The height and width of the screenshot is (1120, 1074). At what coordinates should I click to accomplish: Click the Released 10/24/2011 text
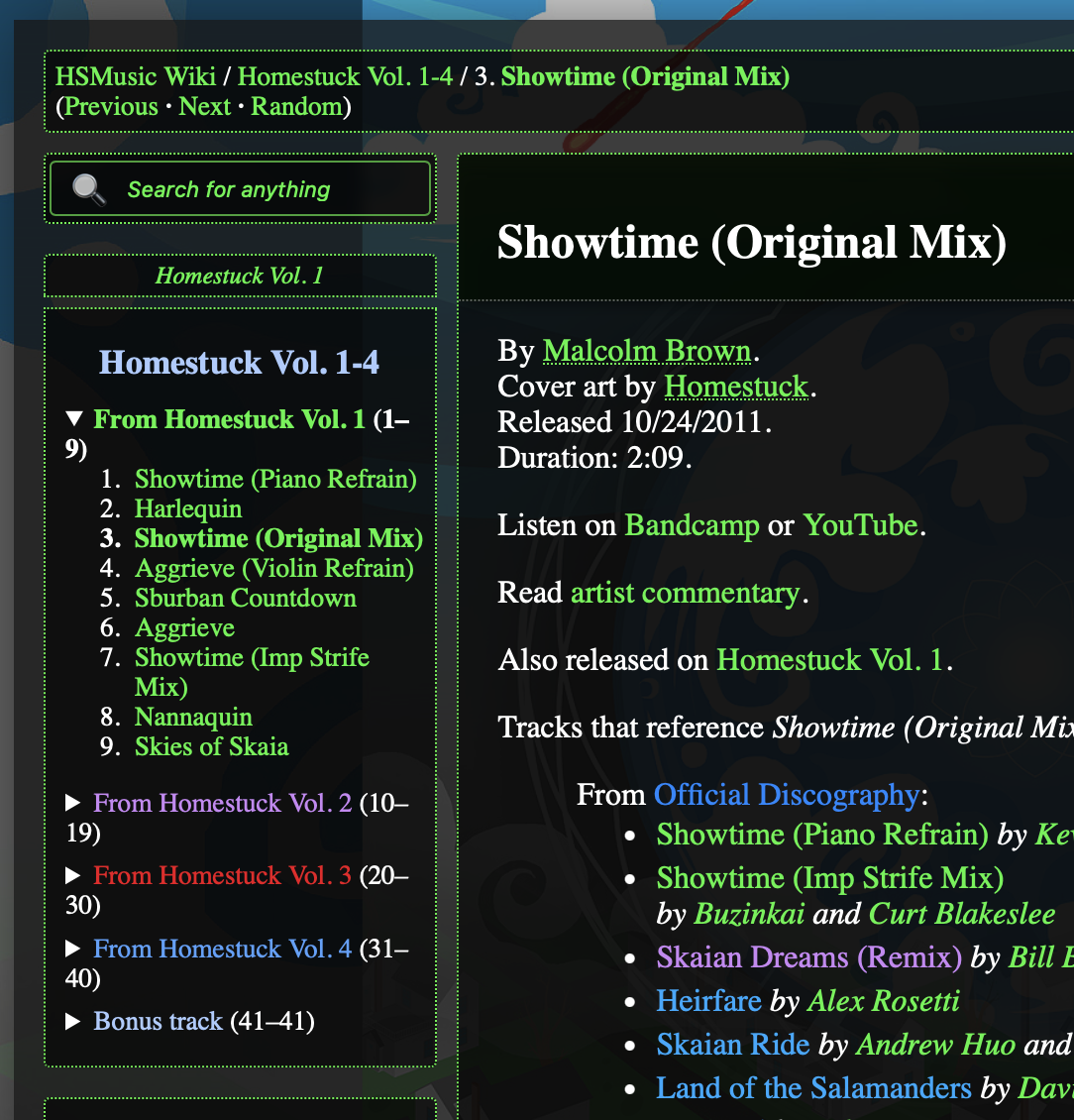[x=635, y=422]
